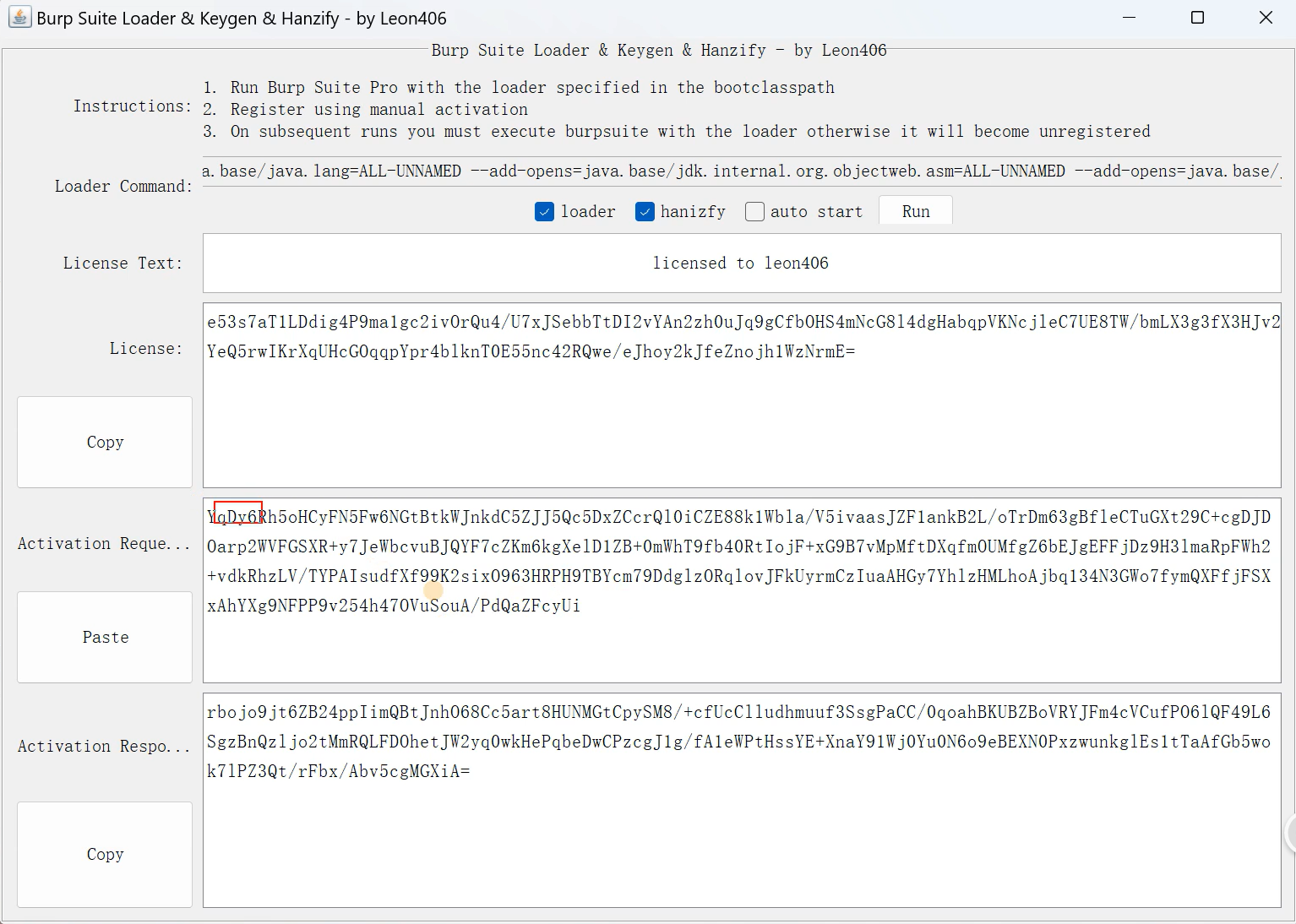1296x924 pixels.
Task: Click instruction line about subsequent runs
Action: (677, 131)
